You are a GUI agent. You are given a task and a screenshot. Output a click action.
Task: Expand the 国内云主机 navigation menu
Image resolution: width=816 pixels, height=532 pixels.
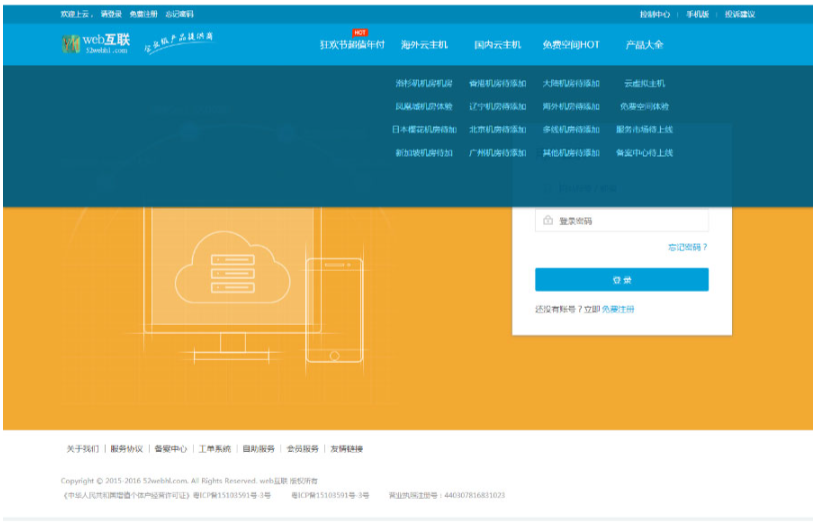pos(497,45)
